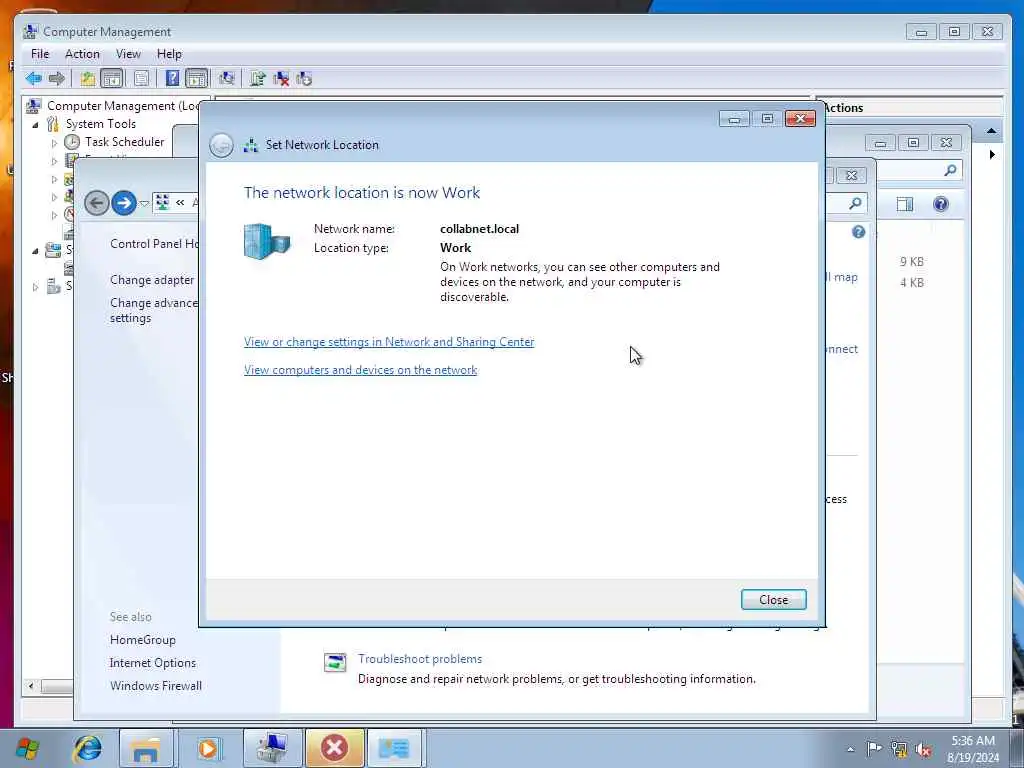Click the blue Work building network icon
This screenshot has height=768, width=1024.
point(266,240)
